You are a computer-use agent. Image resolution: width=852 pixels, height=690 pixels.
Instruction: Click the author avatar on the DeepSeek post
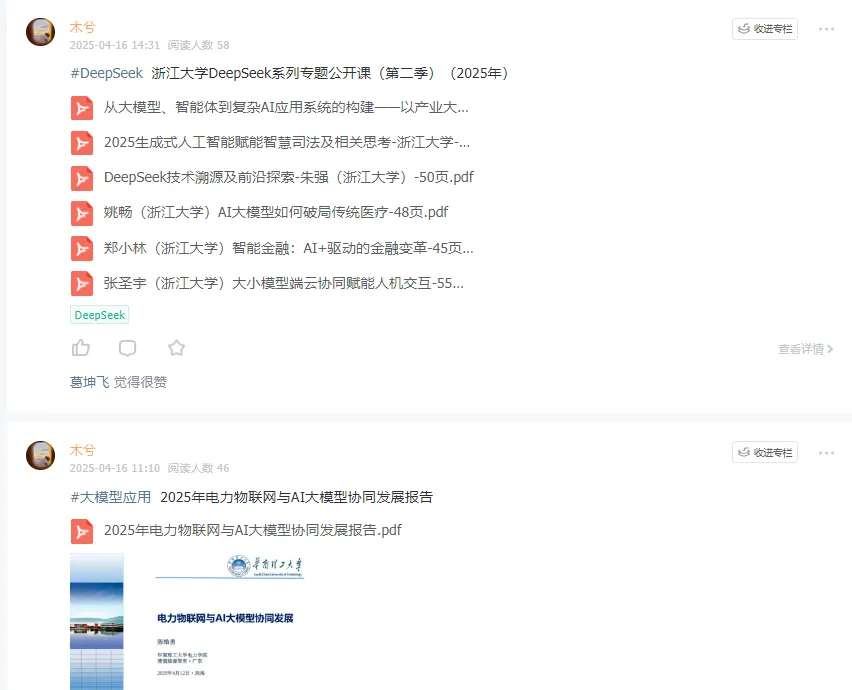click(41, 32)
